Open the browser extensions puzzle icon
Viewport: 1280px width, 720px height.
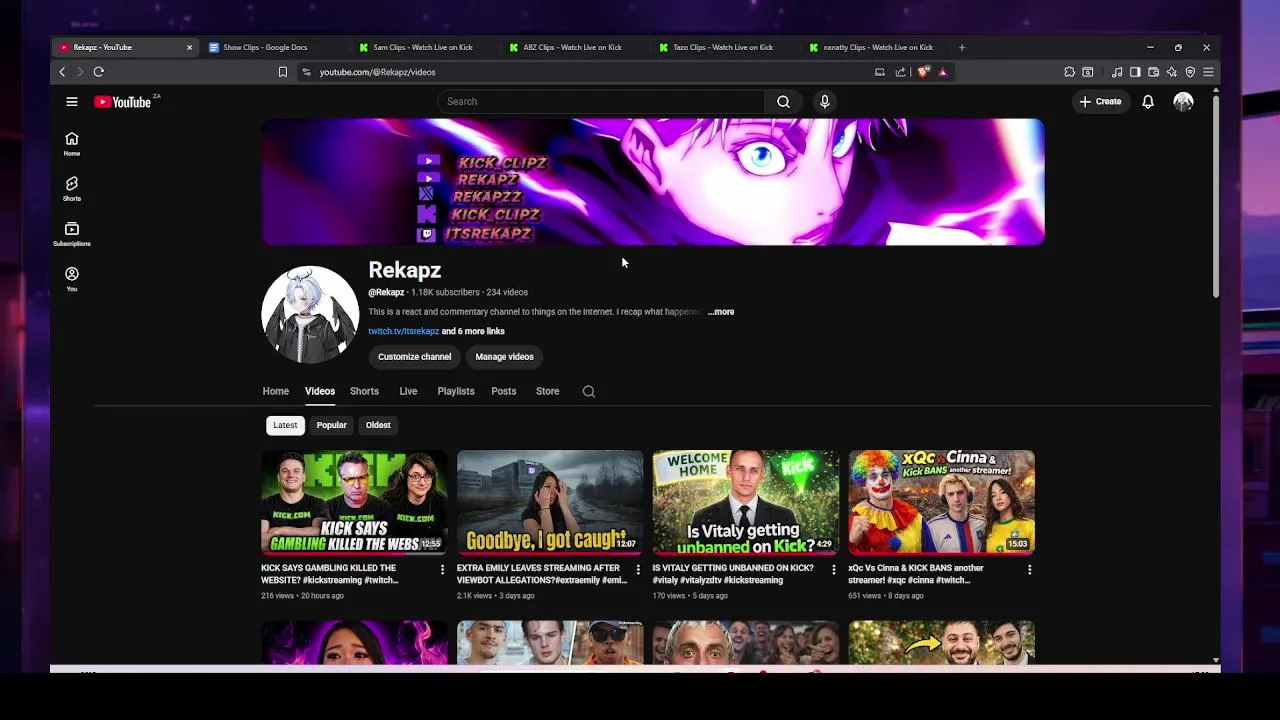[x=1070, y=72]
